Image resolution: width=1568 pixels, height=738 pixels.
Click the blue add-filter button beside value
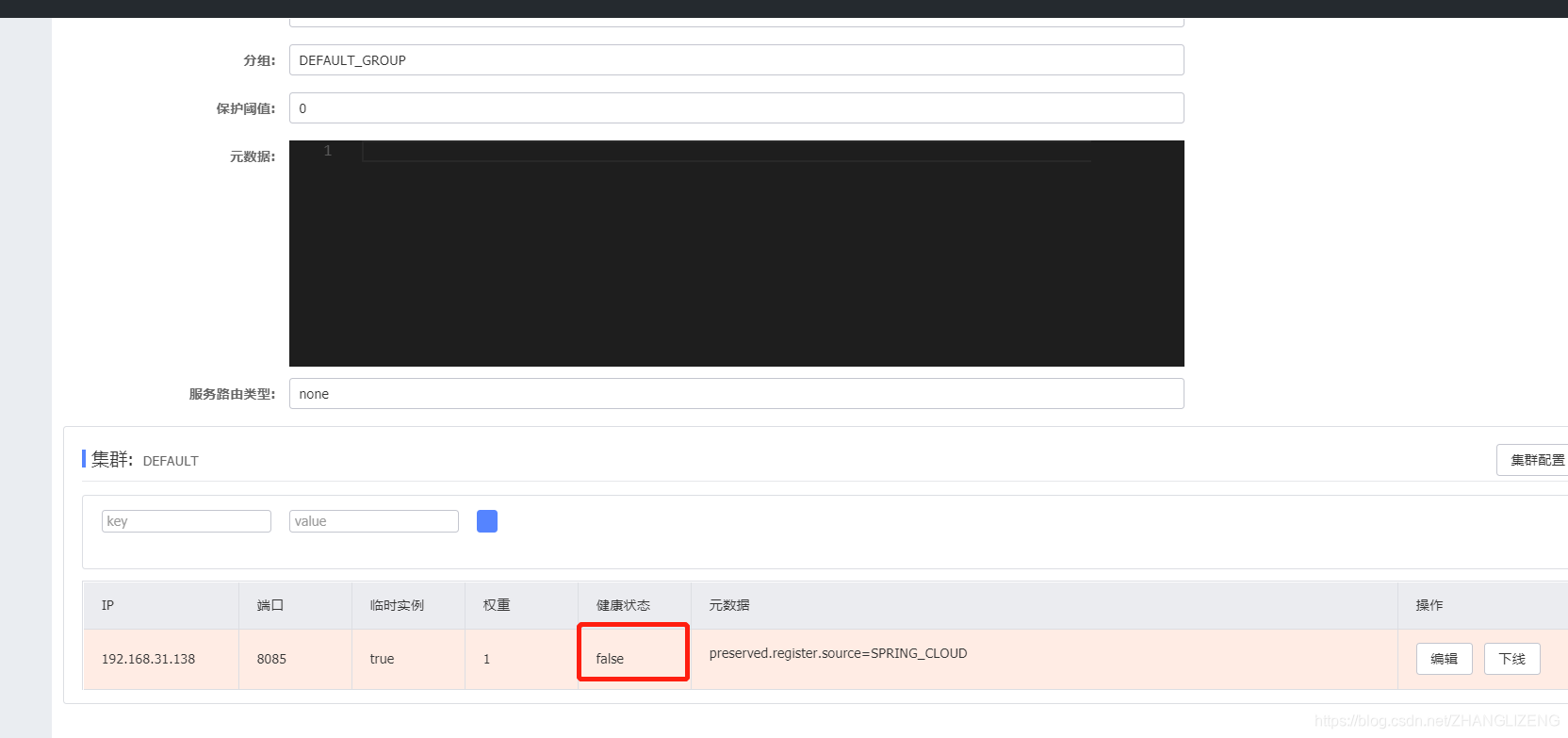[x=487, y=521]
